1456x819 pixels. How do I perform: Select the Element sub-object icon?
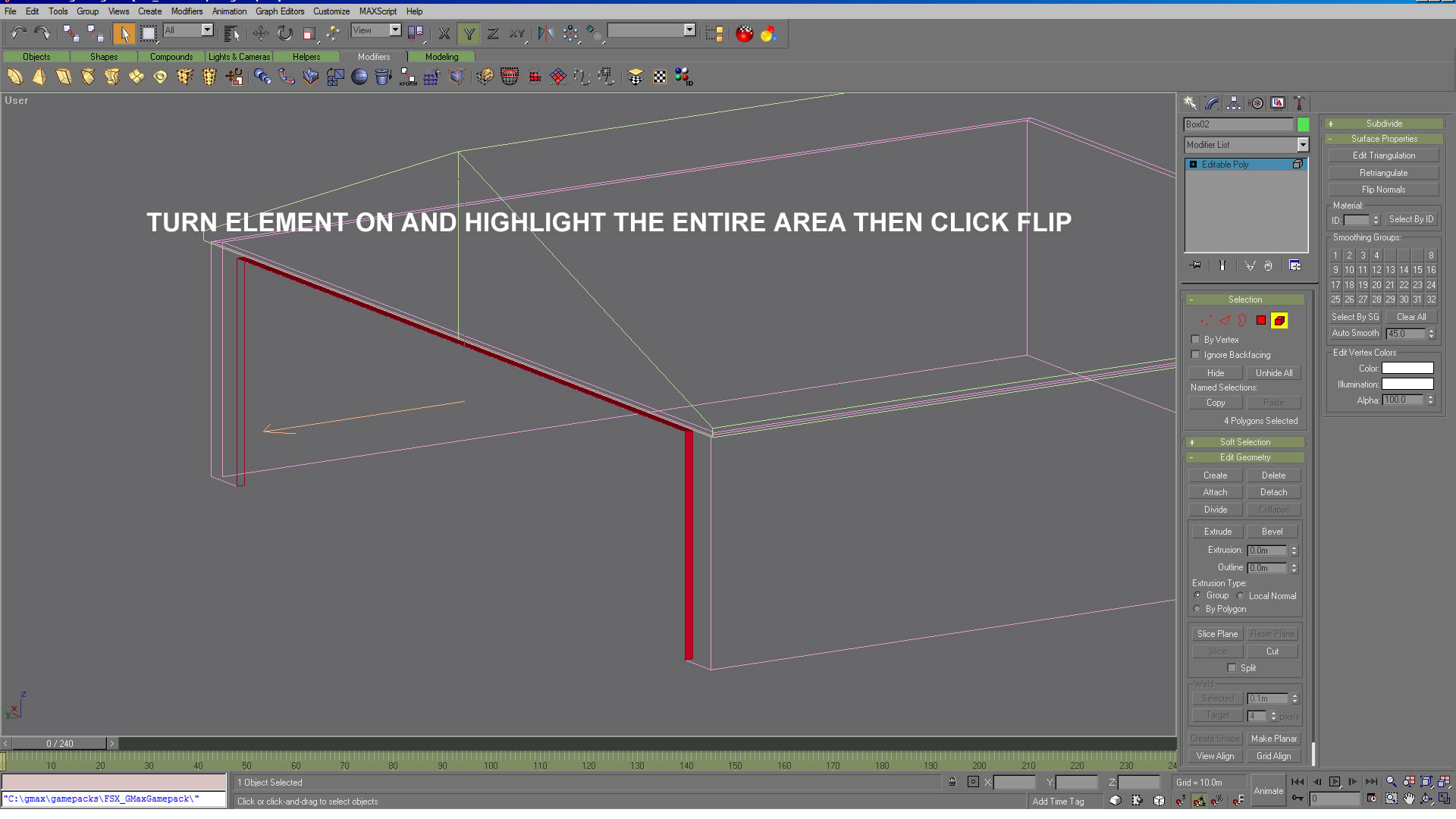1279,321
